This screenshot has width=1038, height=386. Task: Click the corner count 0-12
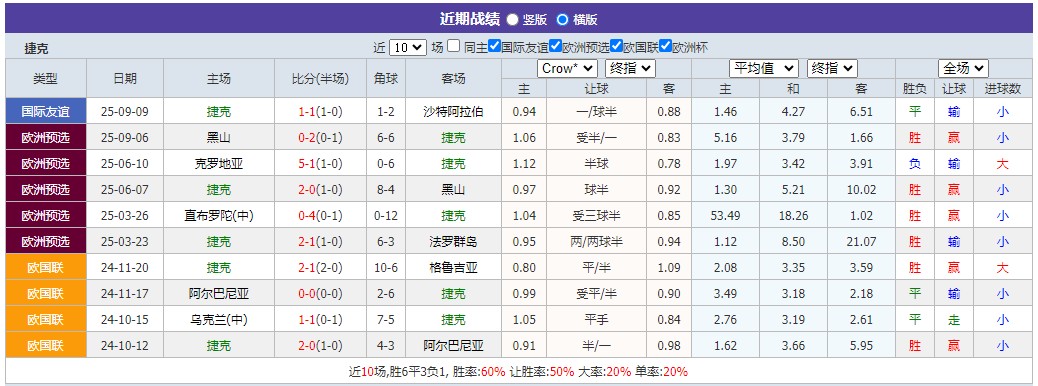(386, 216)
